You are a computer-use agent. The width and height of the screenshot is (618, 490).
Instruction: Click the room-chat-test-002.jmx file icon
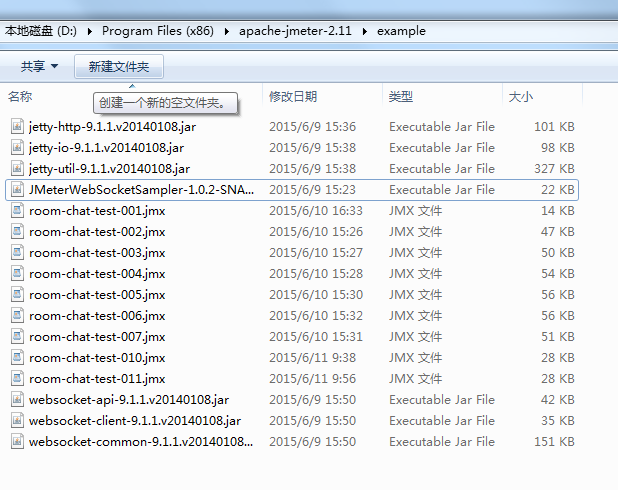tap(17, 232)
